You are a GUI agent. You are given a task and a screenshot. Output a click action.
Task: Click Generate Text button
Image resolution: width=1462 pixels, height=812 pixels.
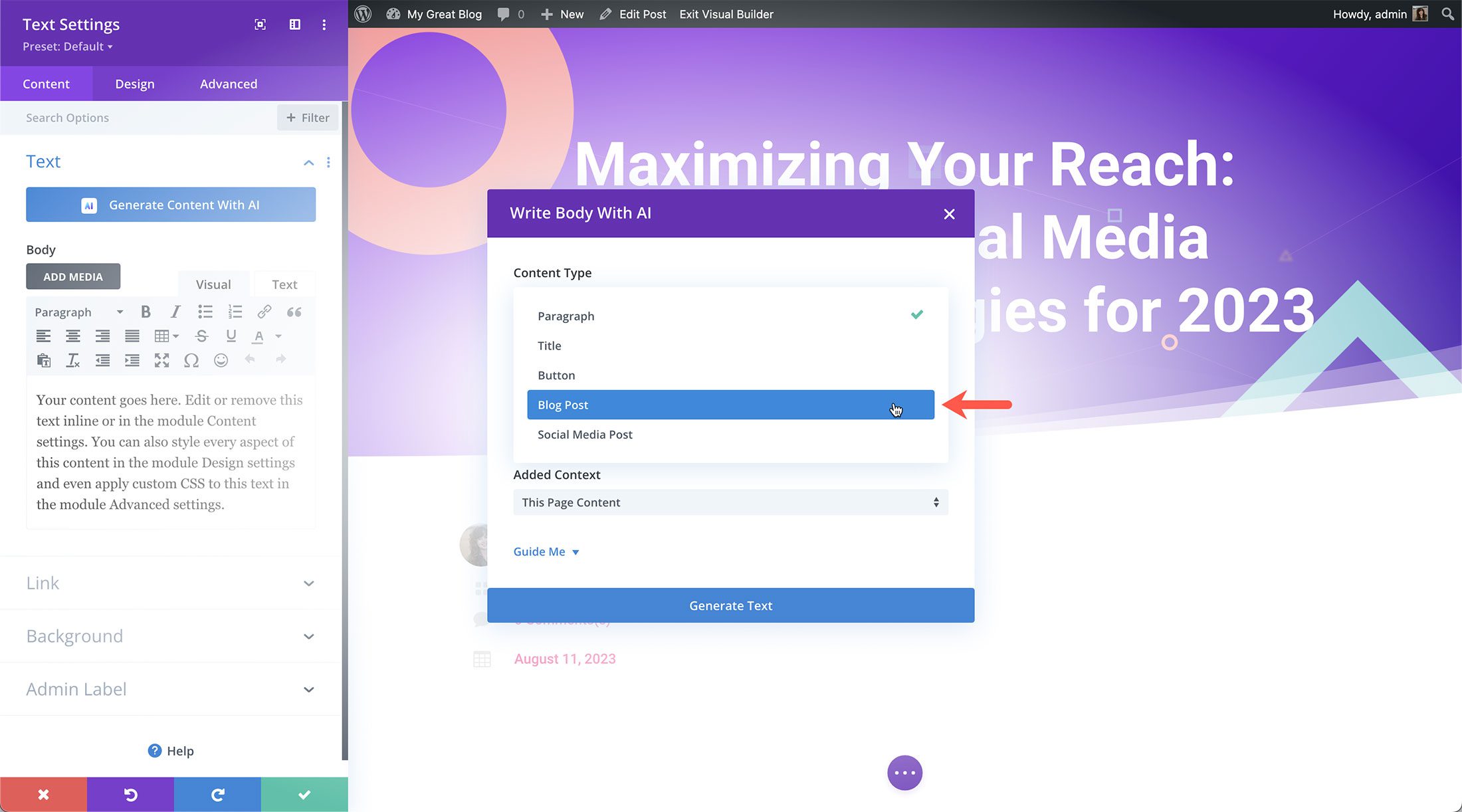pos(731,605)
